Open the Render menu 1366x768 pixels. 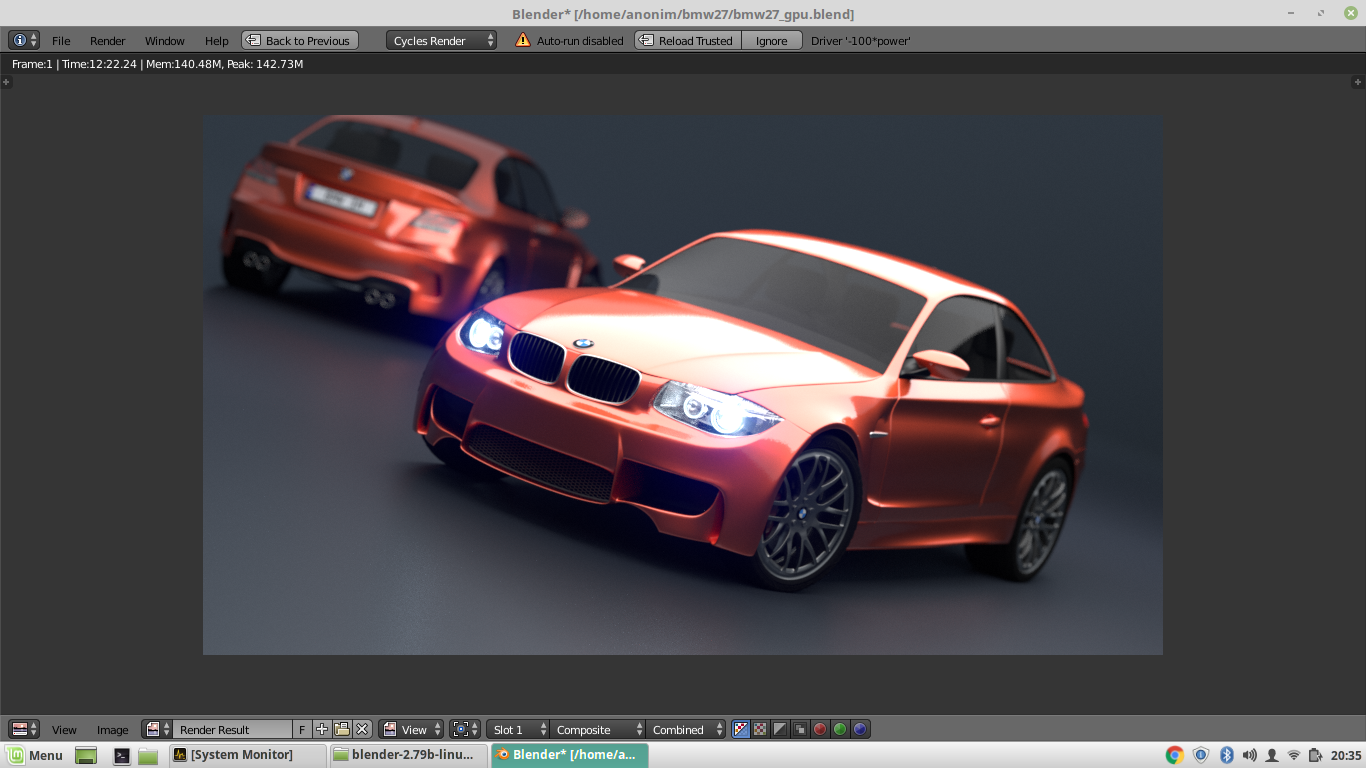(107, 41)
